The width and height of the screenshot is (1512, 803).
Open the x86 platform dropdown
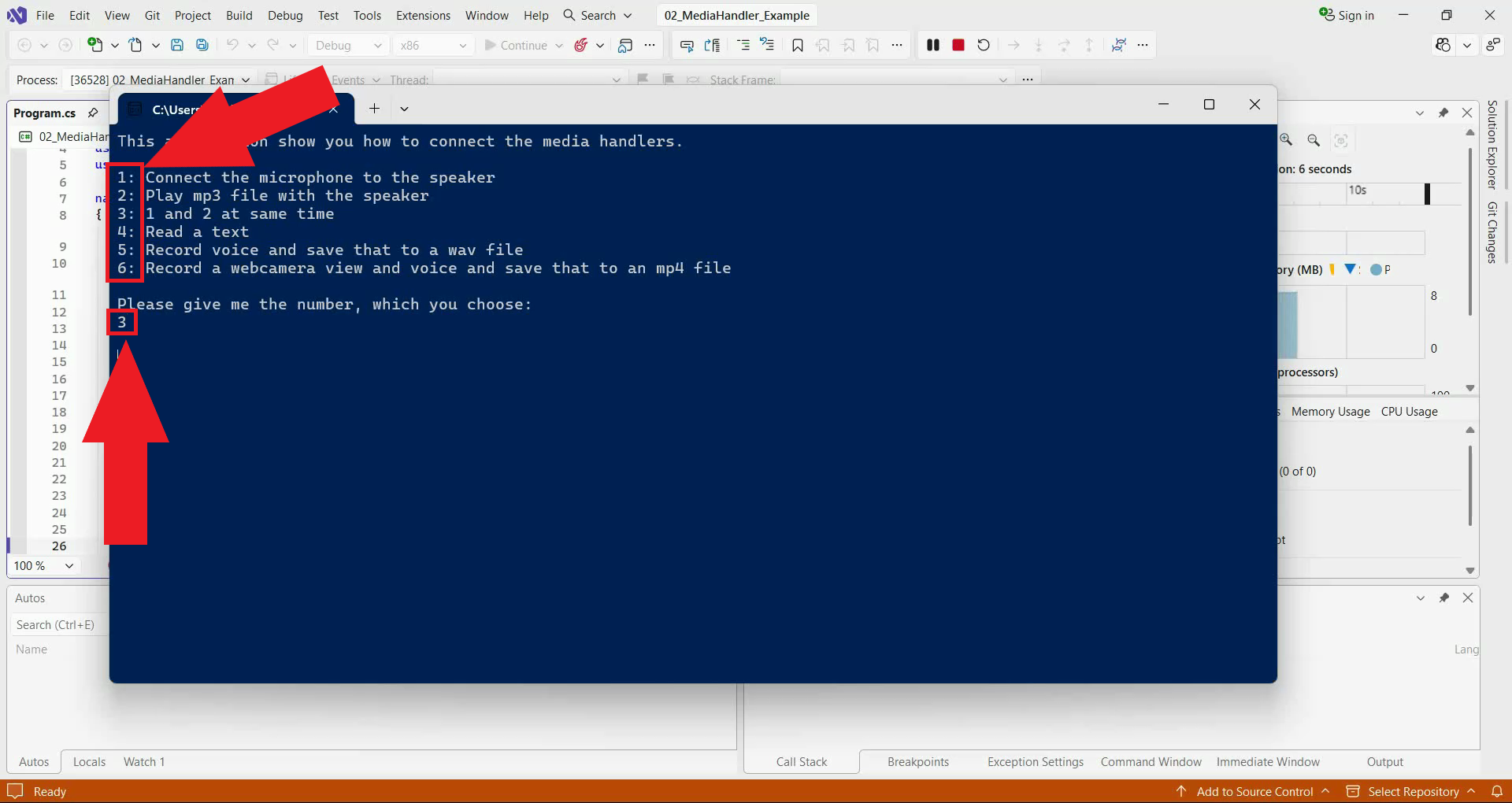tap(433, 45)
